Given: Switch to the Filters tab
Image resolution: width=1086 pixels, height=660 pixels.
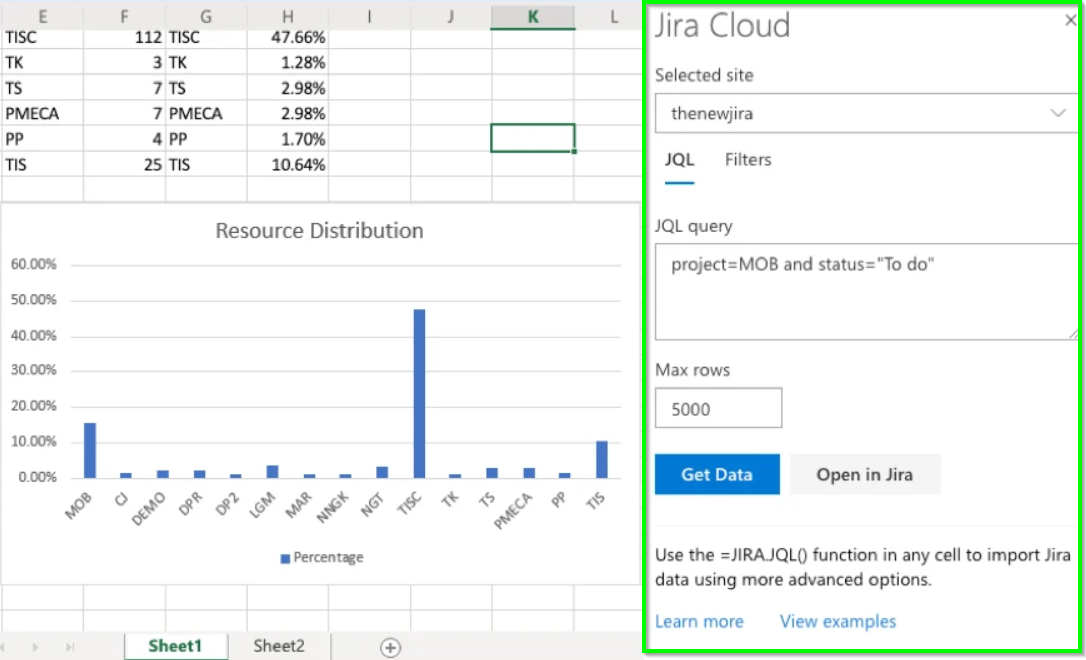Looking at the screenshot, I should coord(748,160).
